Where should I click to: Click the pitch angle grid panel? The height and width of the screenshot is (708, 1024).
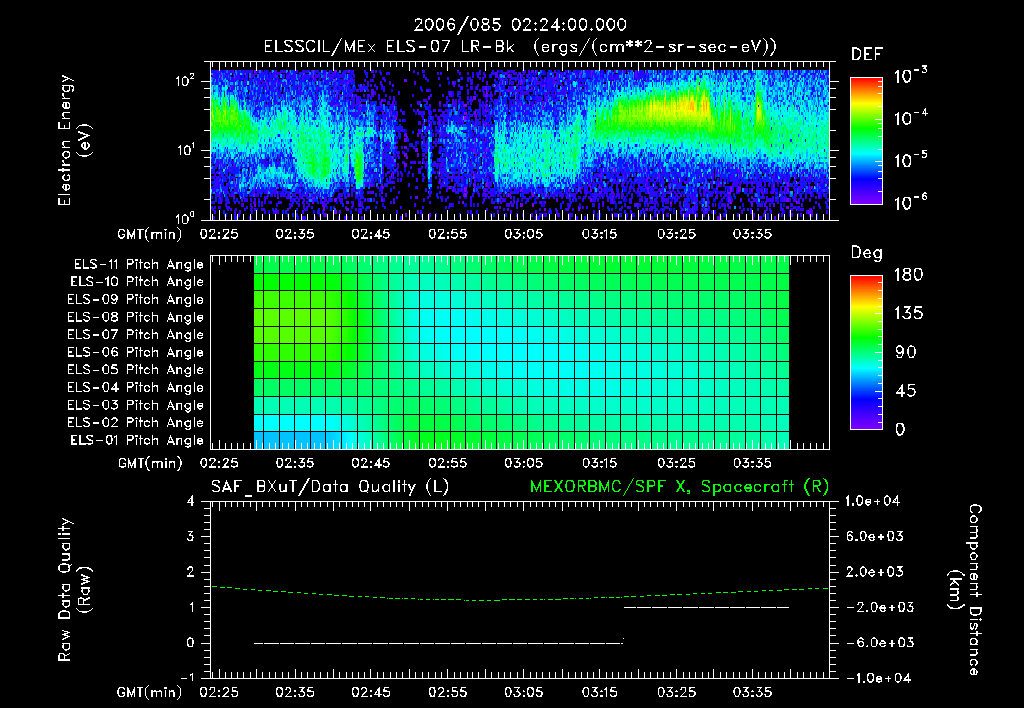pyautogui.click(x=520, y=352)
